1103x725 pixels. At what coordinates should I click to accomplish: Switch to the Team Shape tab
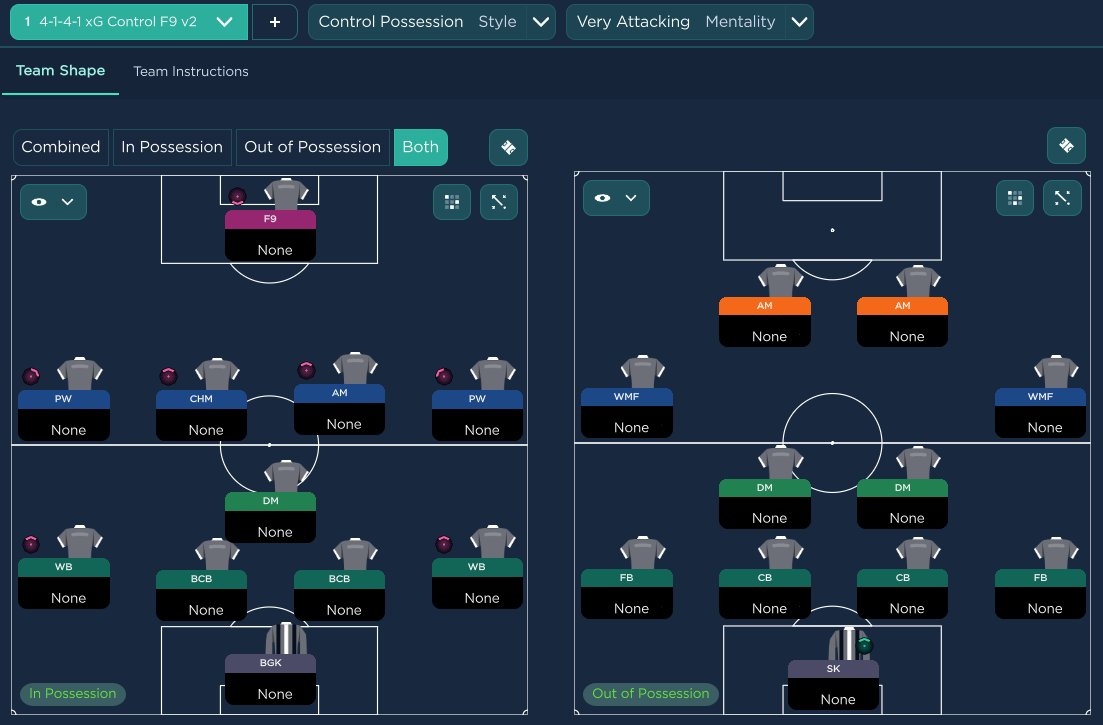(x=60, y=70)
